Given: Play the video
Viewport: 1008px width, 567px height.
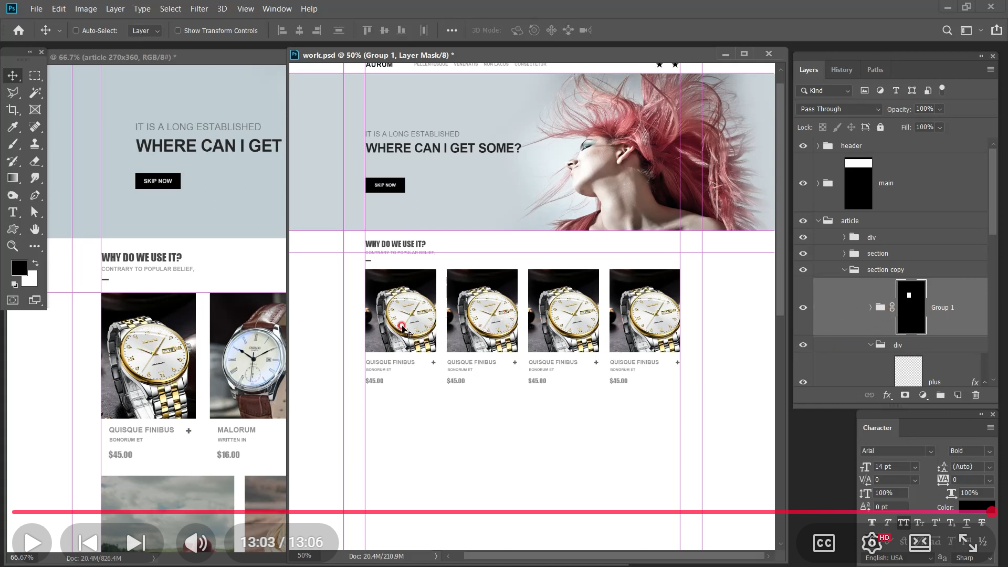Looking at the screenshot, I should pyautogui.click(x=30, y=543).
